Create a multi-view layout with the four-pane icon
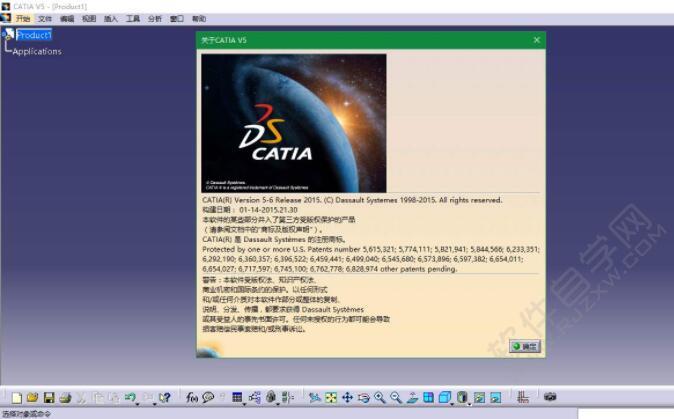Screen dimensions: 674x419 [x=428, y=398]
